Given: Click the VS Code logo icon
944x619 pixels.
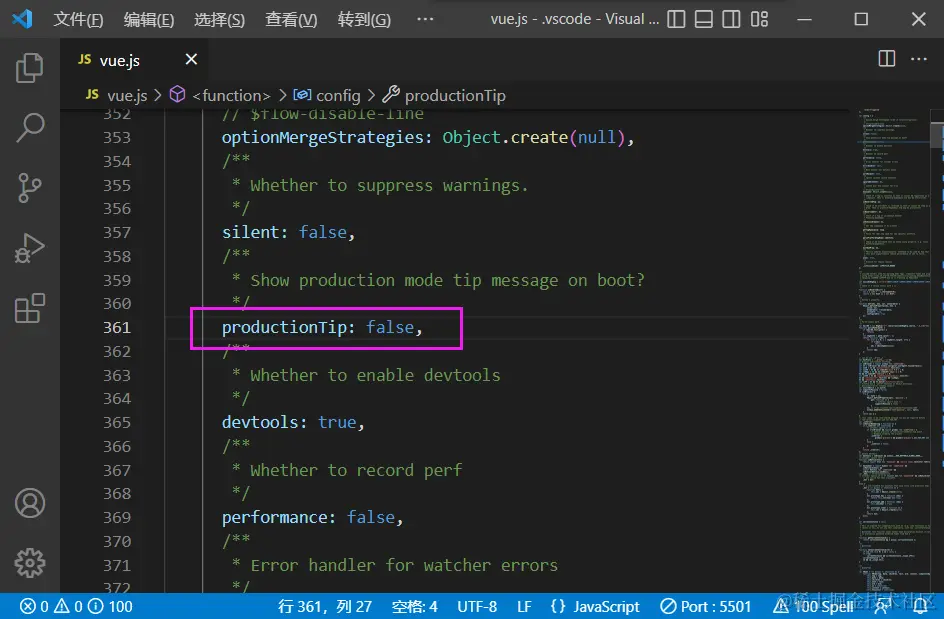Looking at the screenshot, I should [x=22, y=19].
